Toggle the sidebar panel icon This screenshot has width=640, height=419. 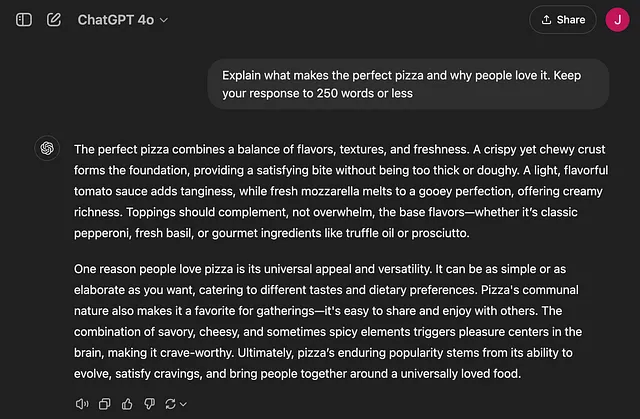24,20
